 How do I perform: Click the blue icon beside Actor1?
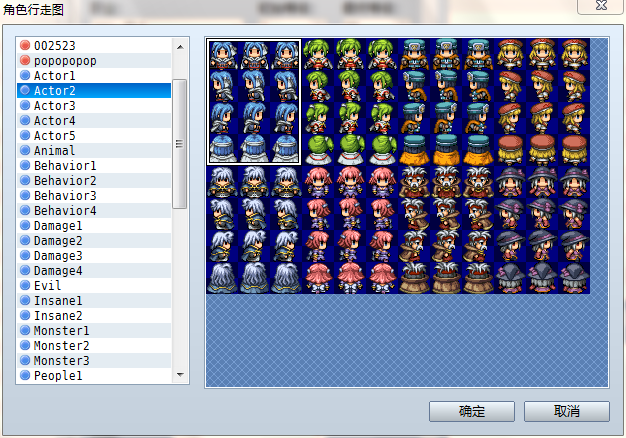pyautogui.click(x=25, y=75)
